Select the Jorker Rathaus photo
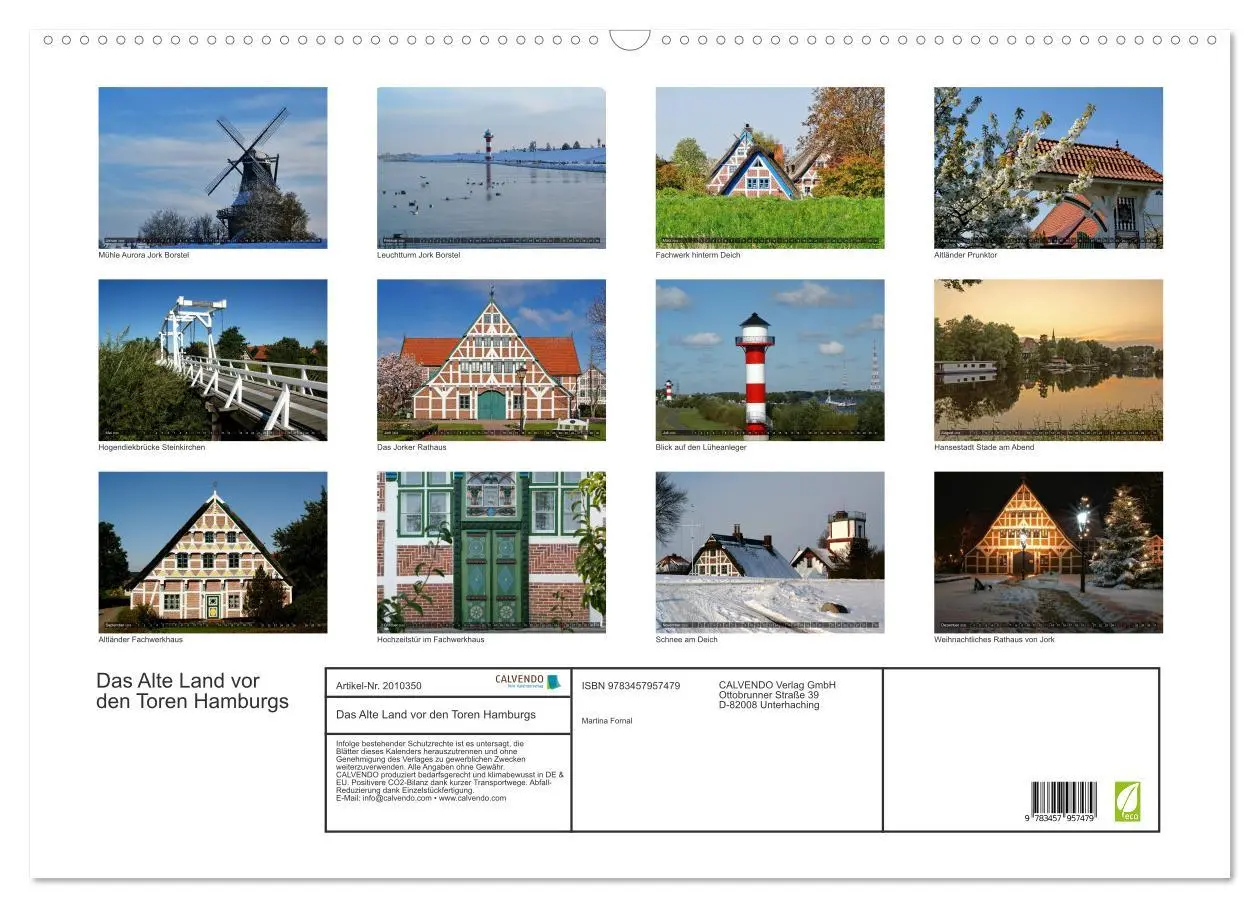This screenshot has height=908, width=1260. (x=491, y=360)
